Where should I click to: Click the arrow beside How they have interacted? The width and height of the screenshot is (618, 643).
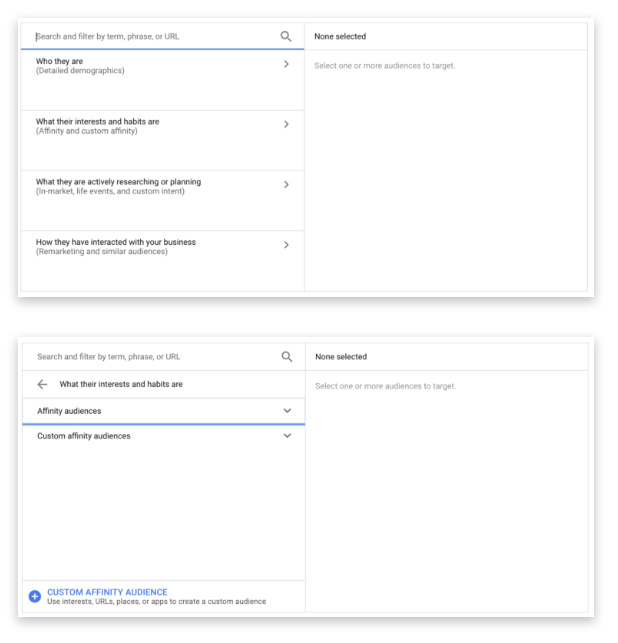(x=286, y=245)
